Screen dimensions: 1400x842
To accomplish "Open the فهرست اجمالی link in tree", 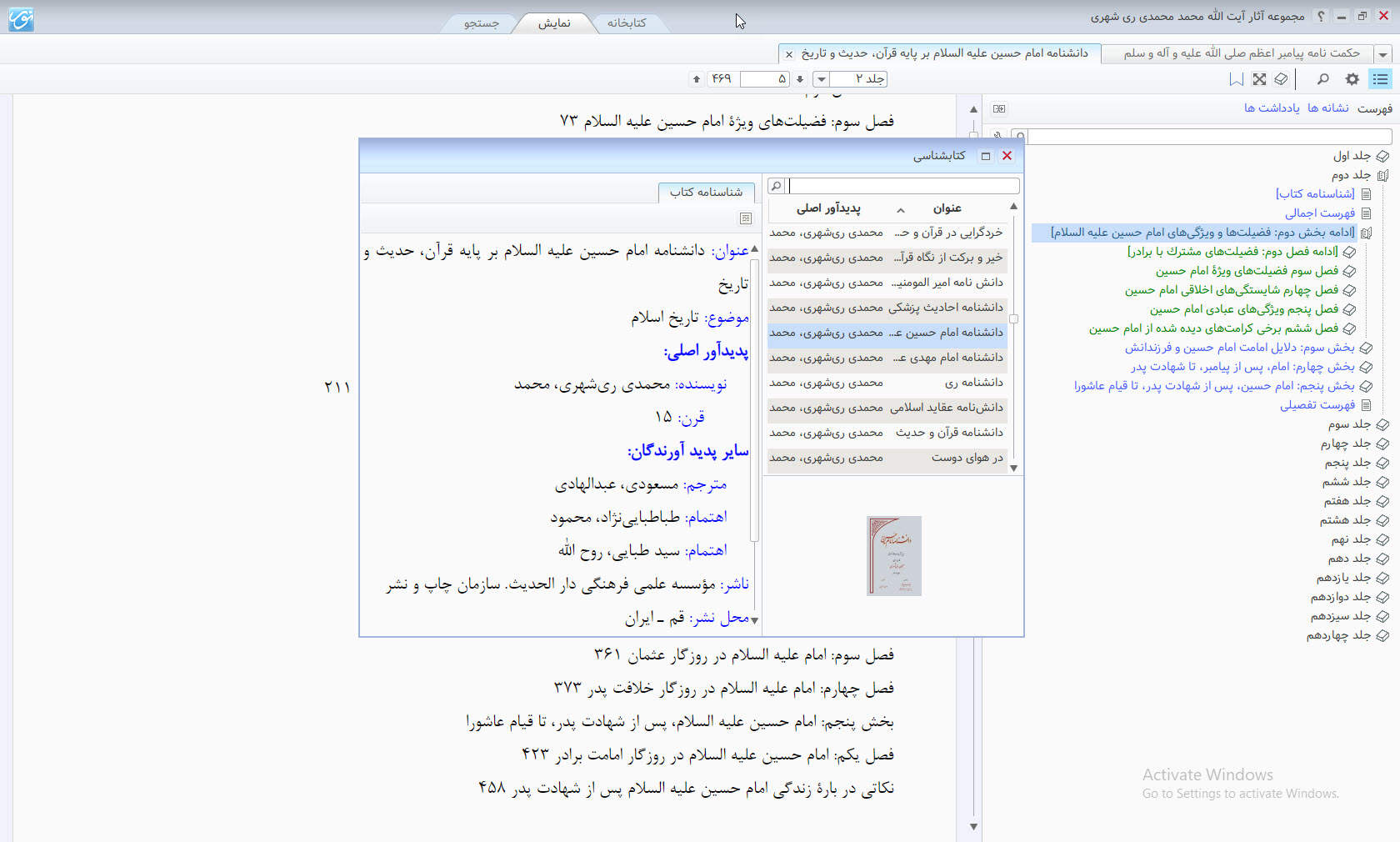I will 1320,213.
